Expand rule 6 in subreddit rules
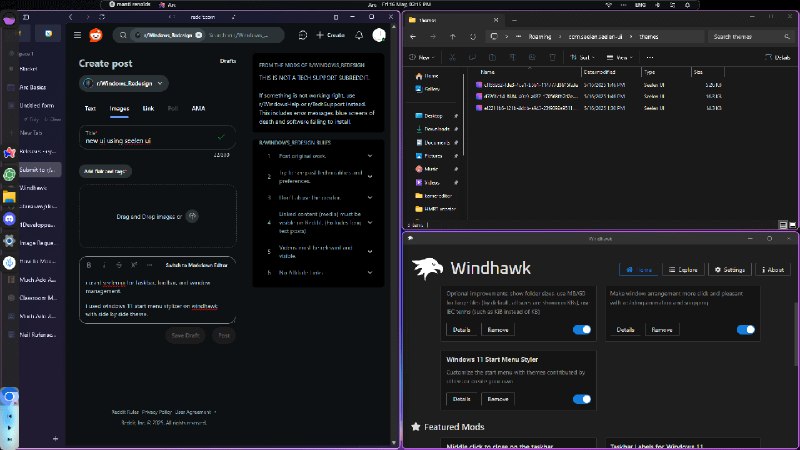 [369, 272]
